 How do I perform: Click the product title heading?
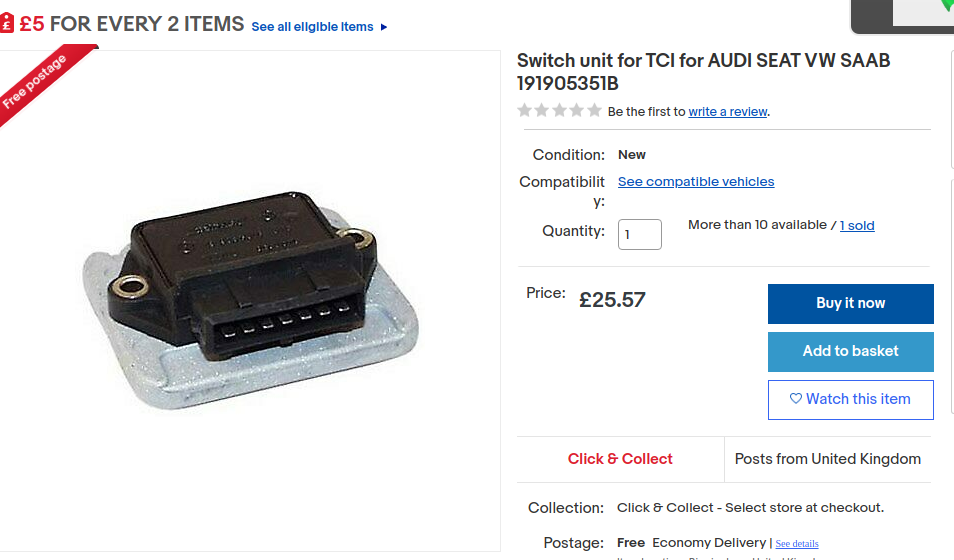(x=703, y=72)
